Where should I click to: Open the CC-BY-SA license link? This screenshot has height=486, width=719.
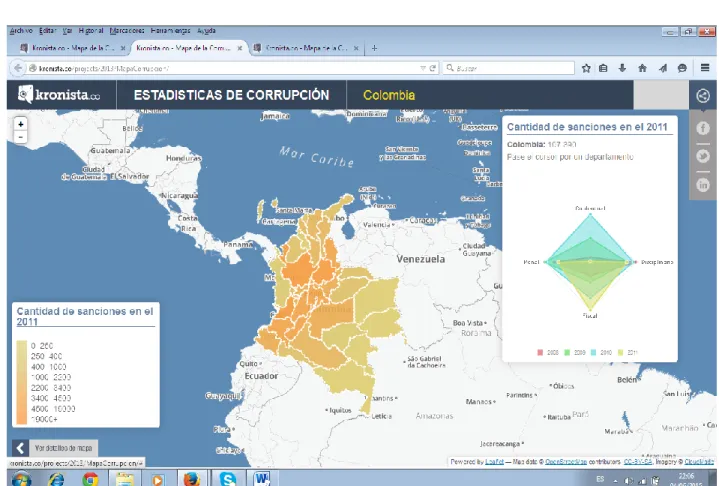637,462
